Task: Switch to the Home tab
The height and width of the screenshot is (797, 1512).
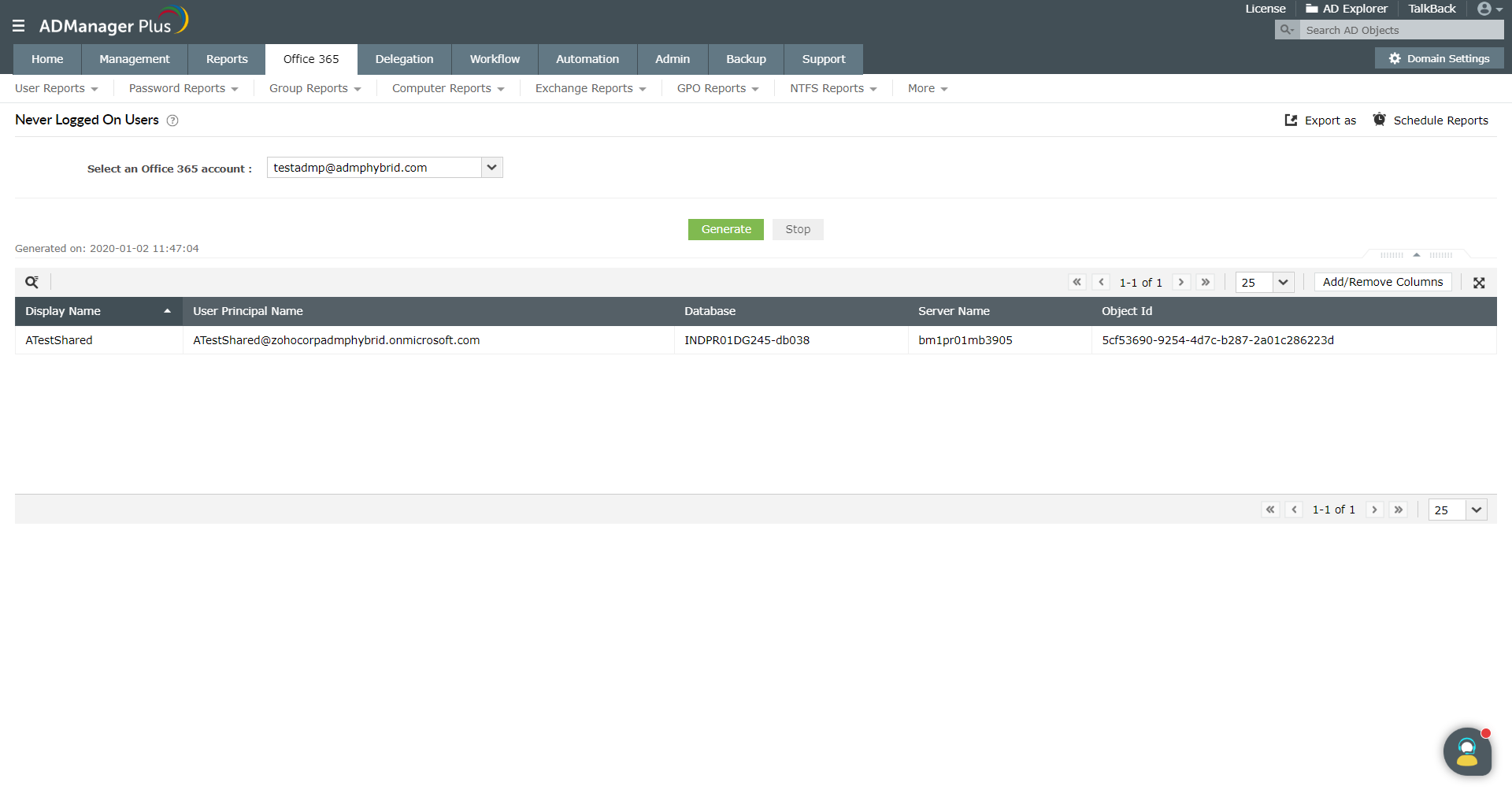Action: (x=47, y=59)
